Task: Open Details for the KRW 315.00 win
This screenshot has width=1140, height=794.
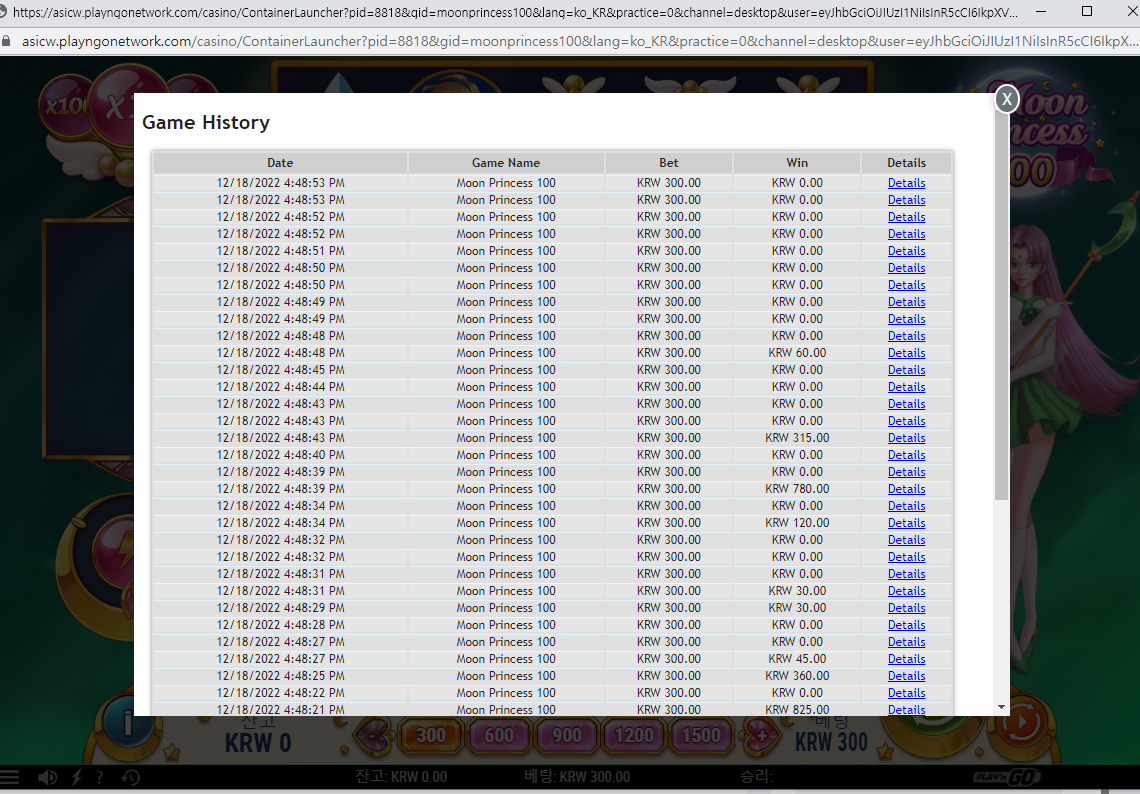Action: click(906, 438)
